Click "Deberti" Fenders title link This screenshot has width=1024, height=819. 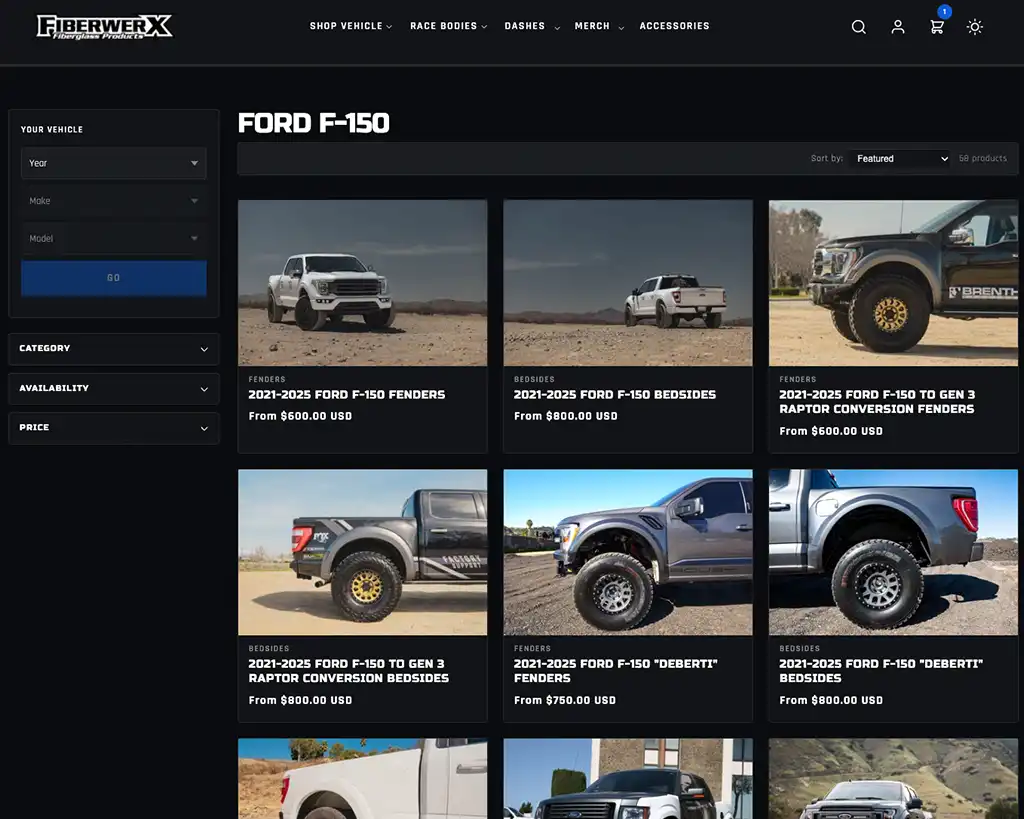pos(616,671)
